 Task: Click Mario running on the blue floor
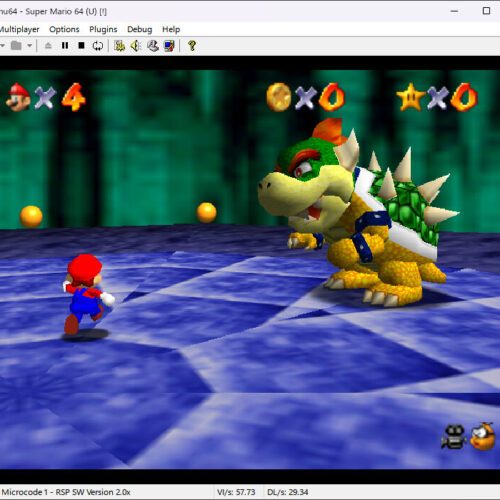(87, 294)
